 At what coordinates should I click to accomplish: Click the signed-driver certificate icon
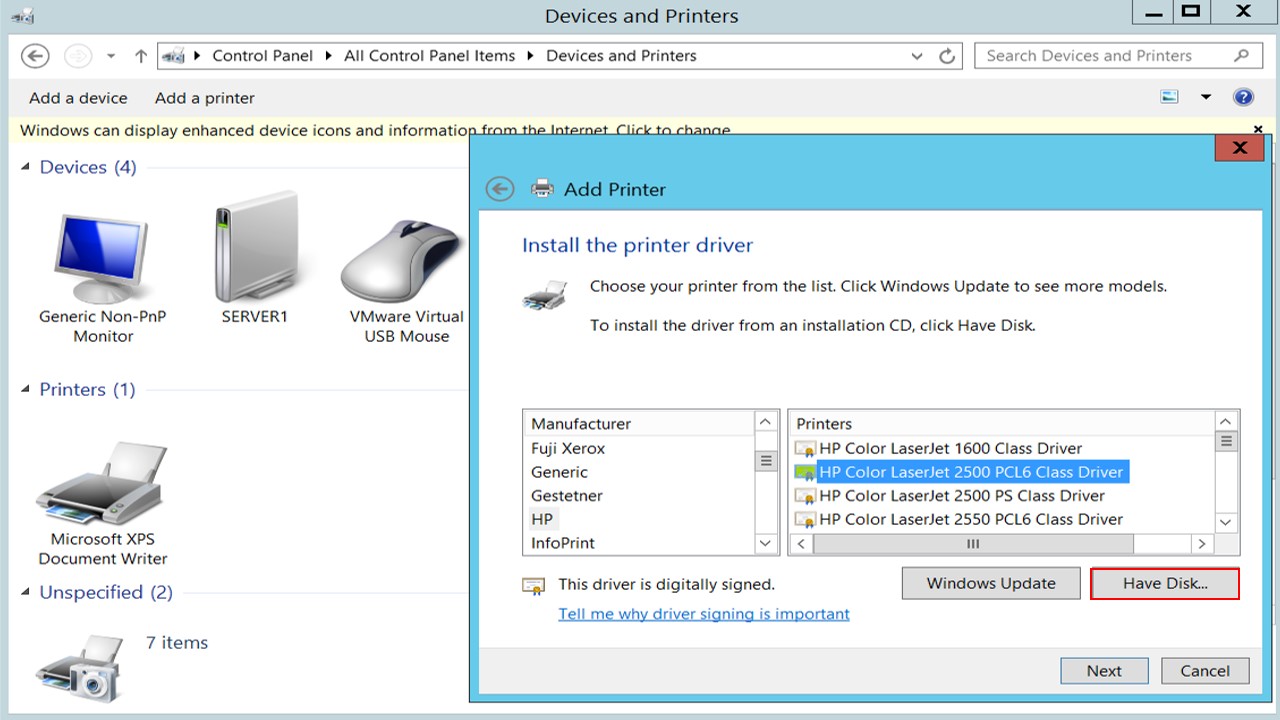pos(534,586)
